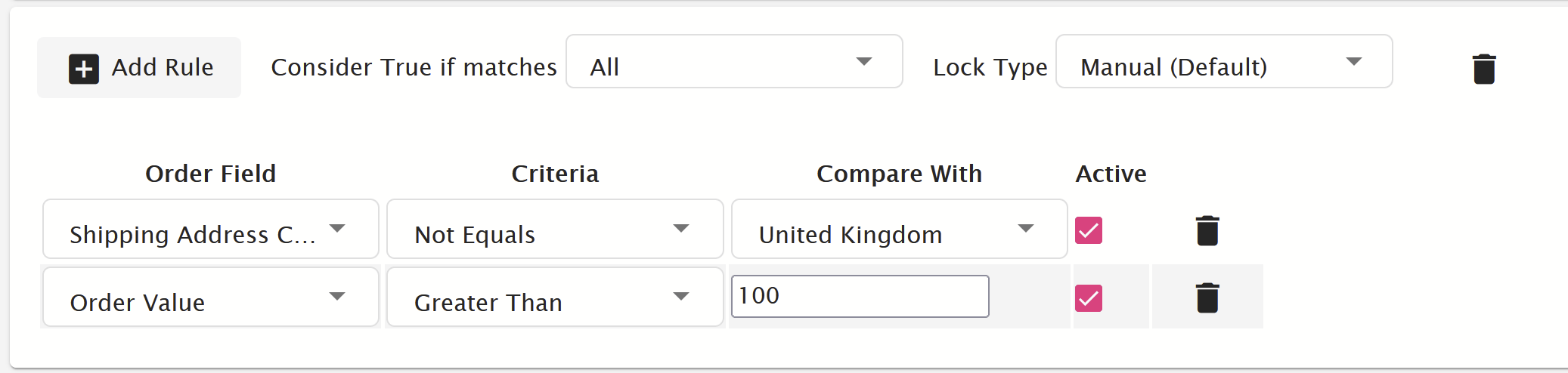Click the Lock Type label
This screenshot has height=373, width=1568.
point(990,67)
